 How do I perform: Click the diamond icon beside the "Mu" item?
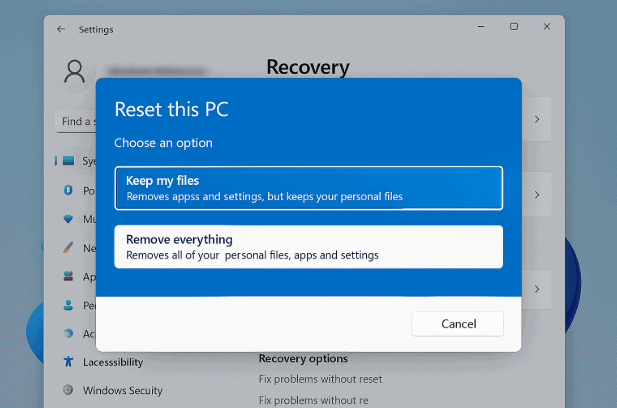point(69,218)
